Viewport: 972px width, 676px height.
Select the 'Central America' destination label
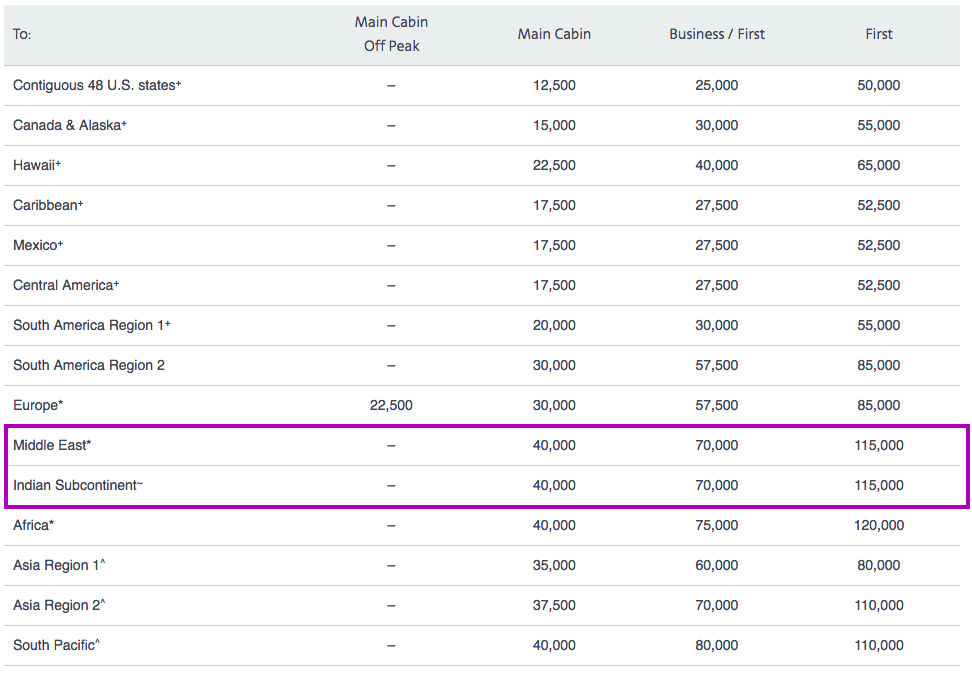66,285
